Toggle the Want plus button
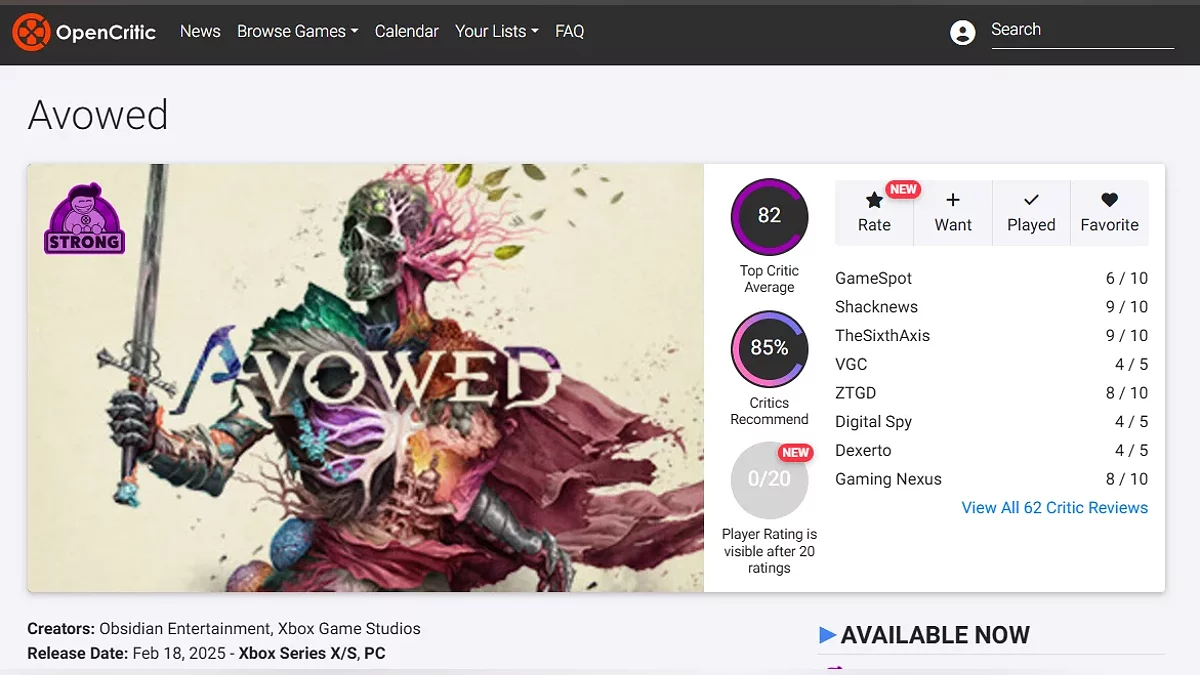The image size is (1200, 675). tap(953, 212)
